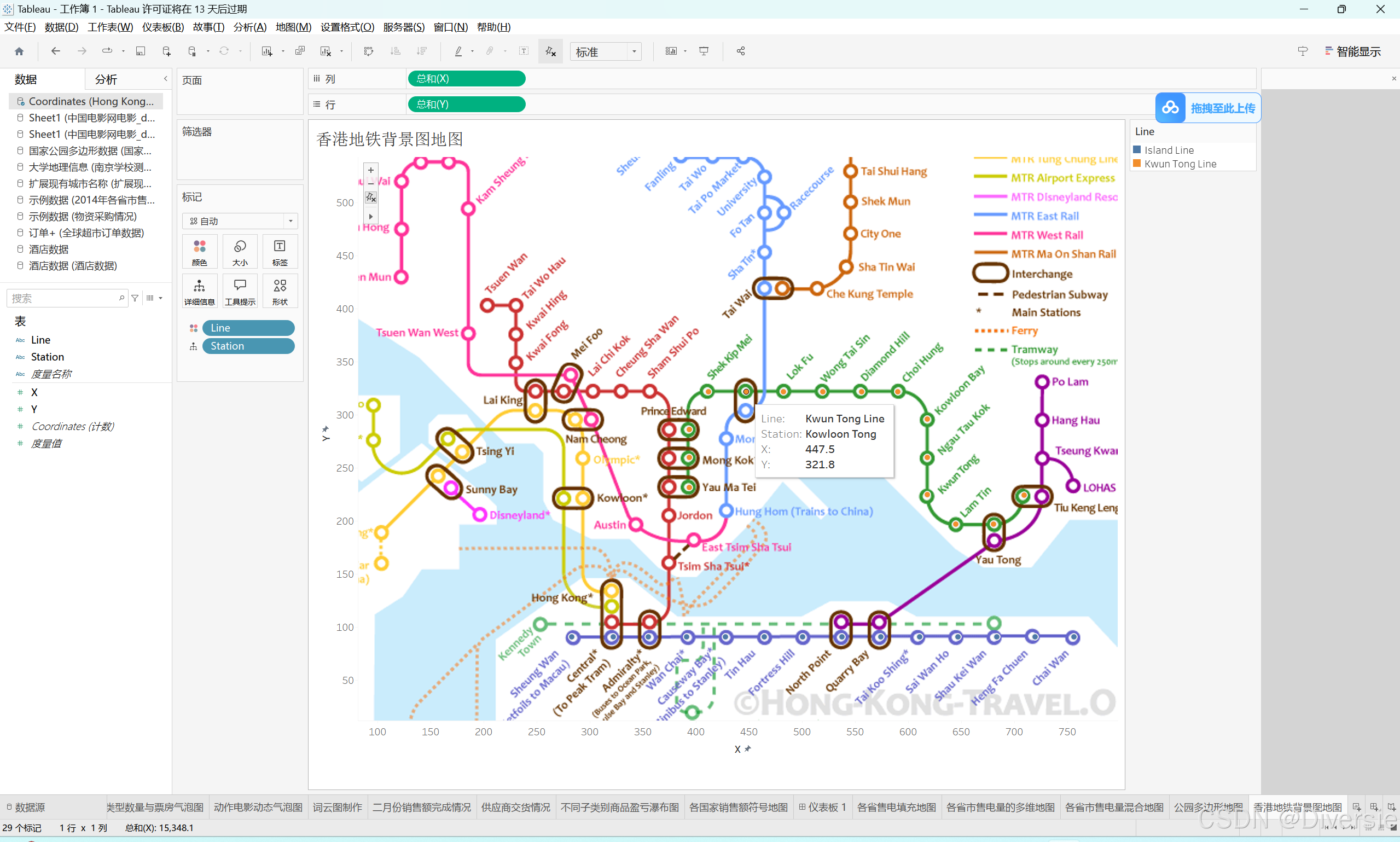Viewport: 1400px width, 842px height.
Task: Open the 供应商交货情况 sheet tab
Action: click(x=516, y=807)
